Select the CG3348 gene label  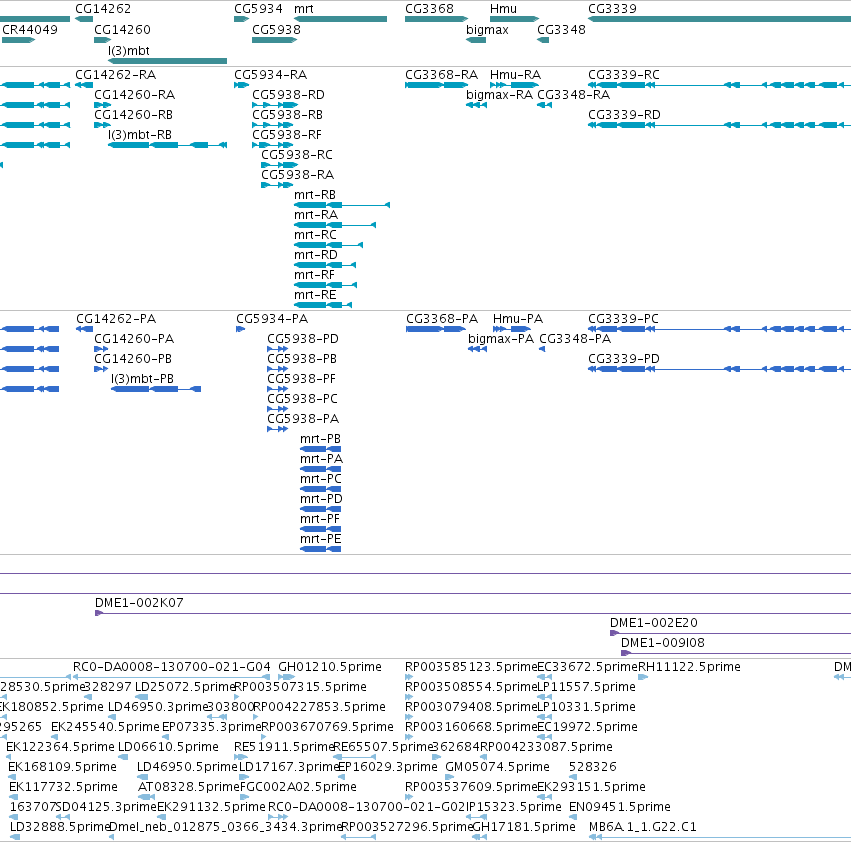coord(561,29)
